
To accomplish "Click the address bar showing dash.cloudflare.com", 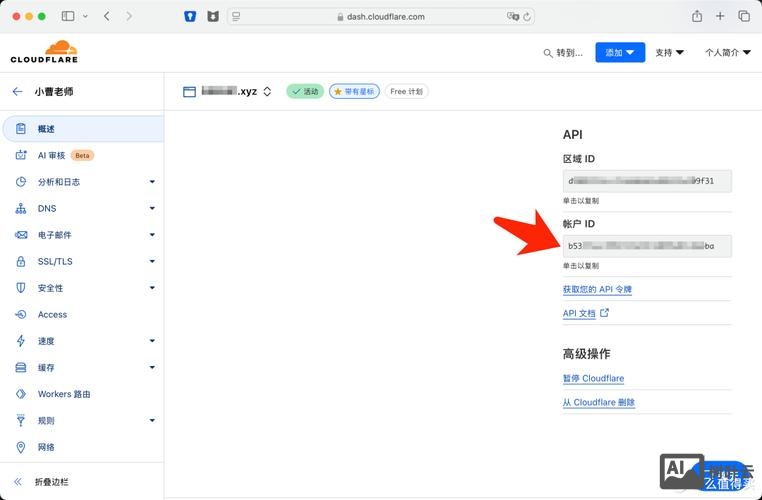I will tap(381, 17).
